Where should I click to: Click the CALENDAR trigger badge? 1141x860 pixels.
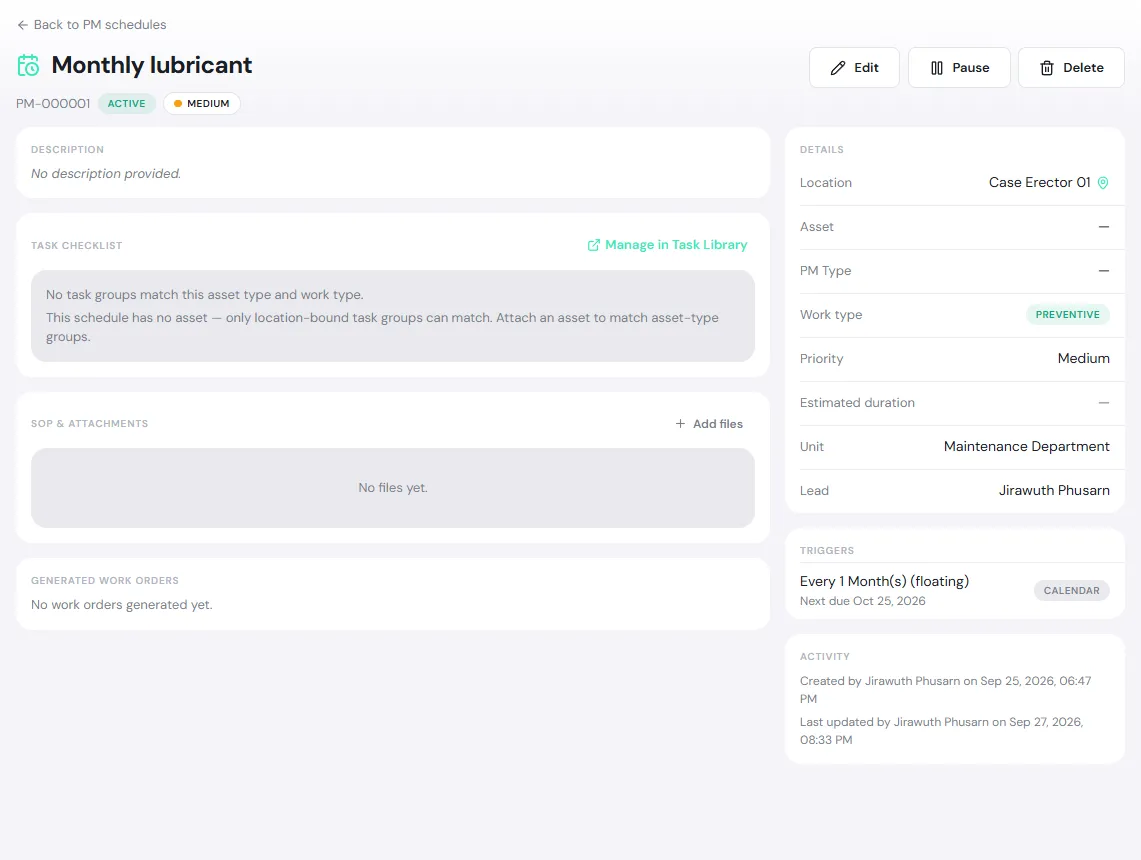(1071, 590)
